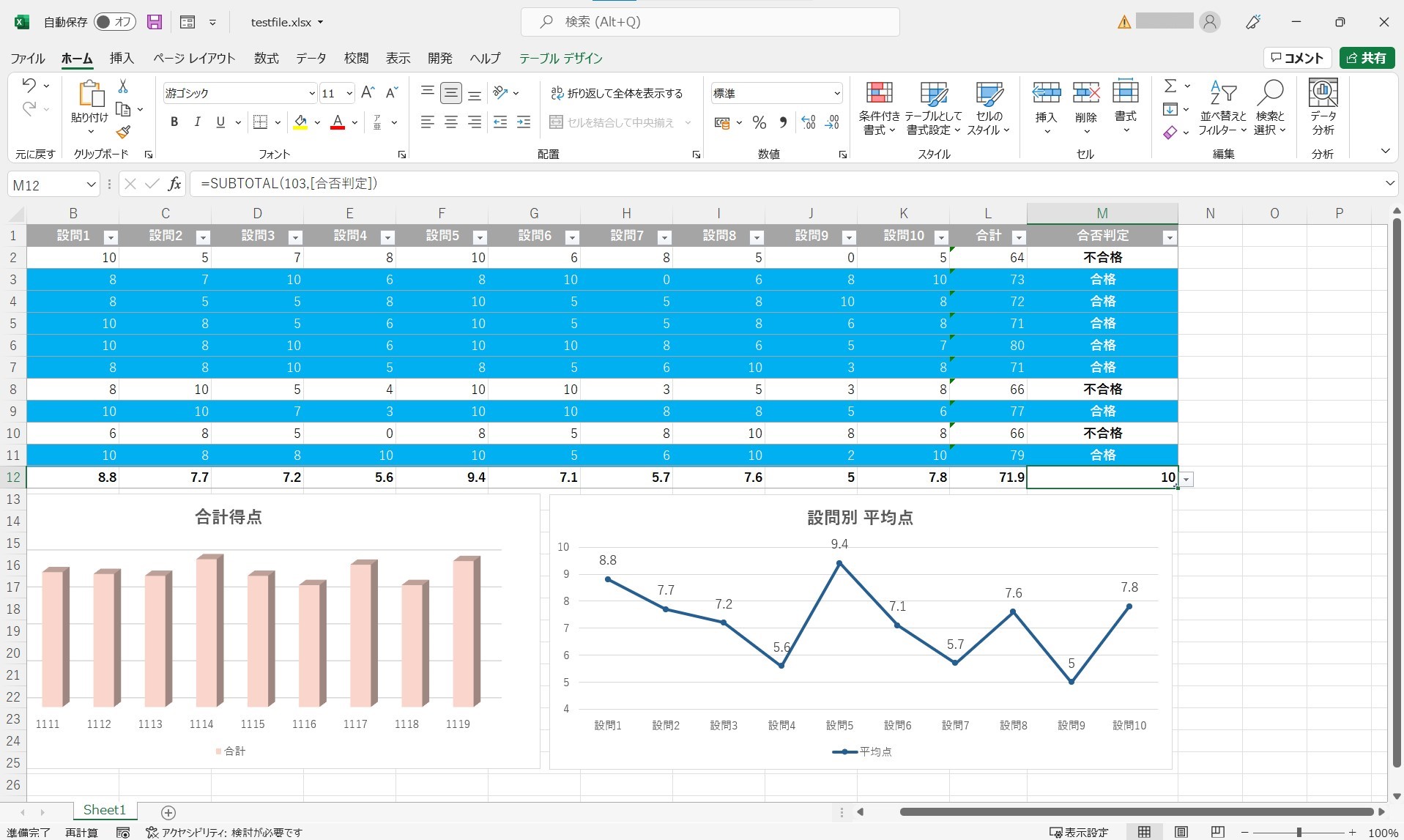This screenshot has height=840, width=1404.
Task: Click the Save floppy disk icon
Action: (x=155, y=22)
